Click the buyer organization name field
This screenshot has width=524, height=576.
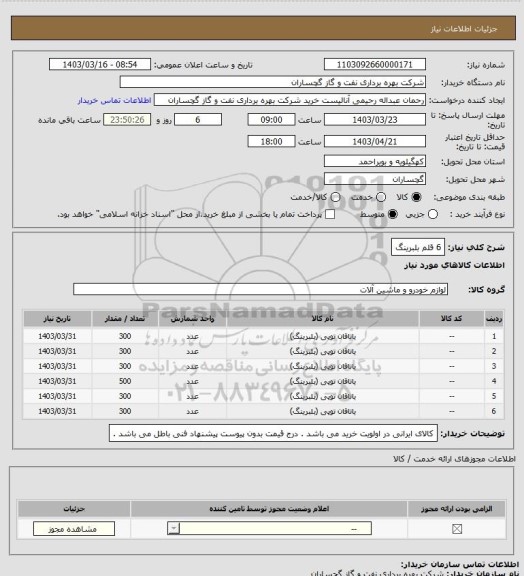273,82
